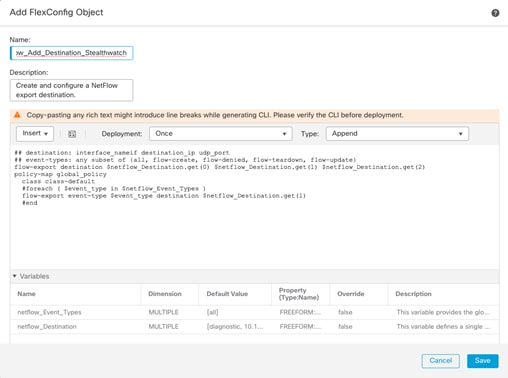Open the Deployment dropdown showing Once
The height and width of the screenshot is (378, 508).
221,134
